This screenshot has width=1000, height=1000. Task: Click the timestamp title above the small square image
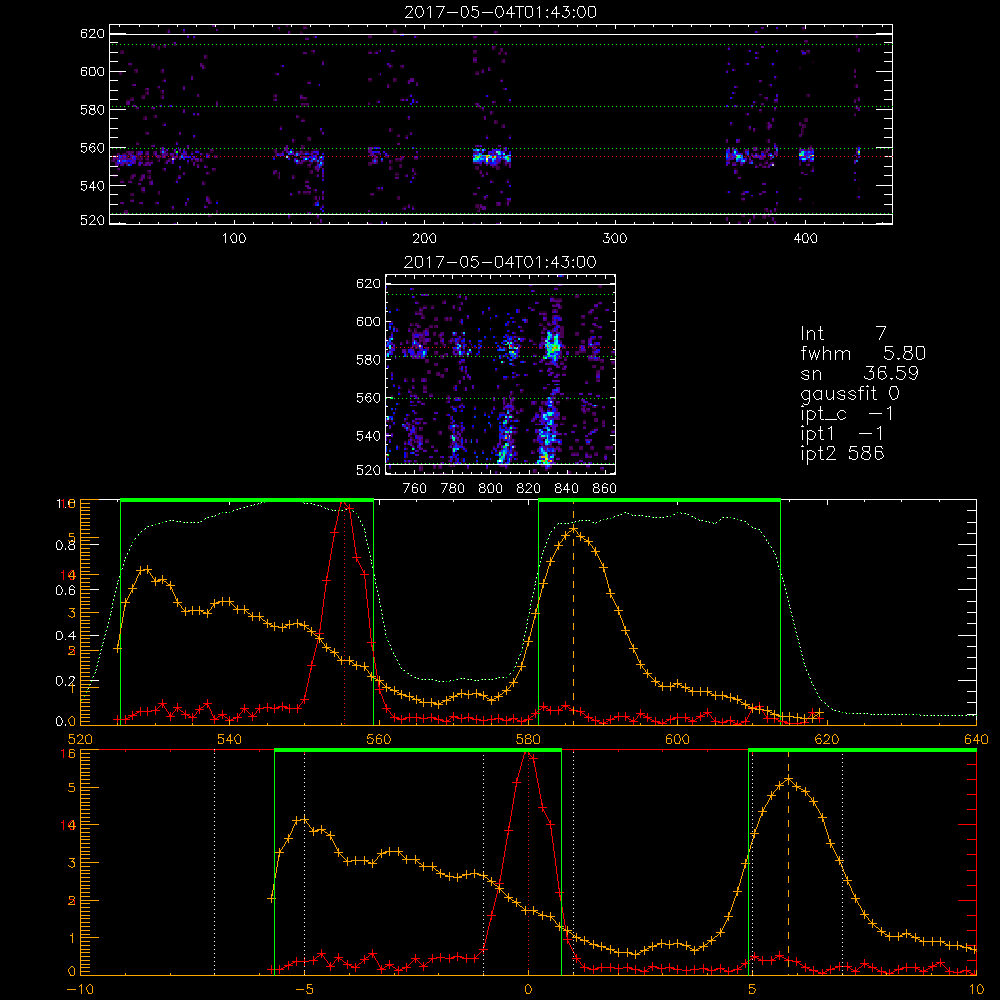[501, 262]
